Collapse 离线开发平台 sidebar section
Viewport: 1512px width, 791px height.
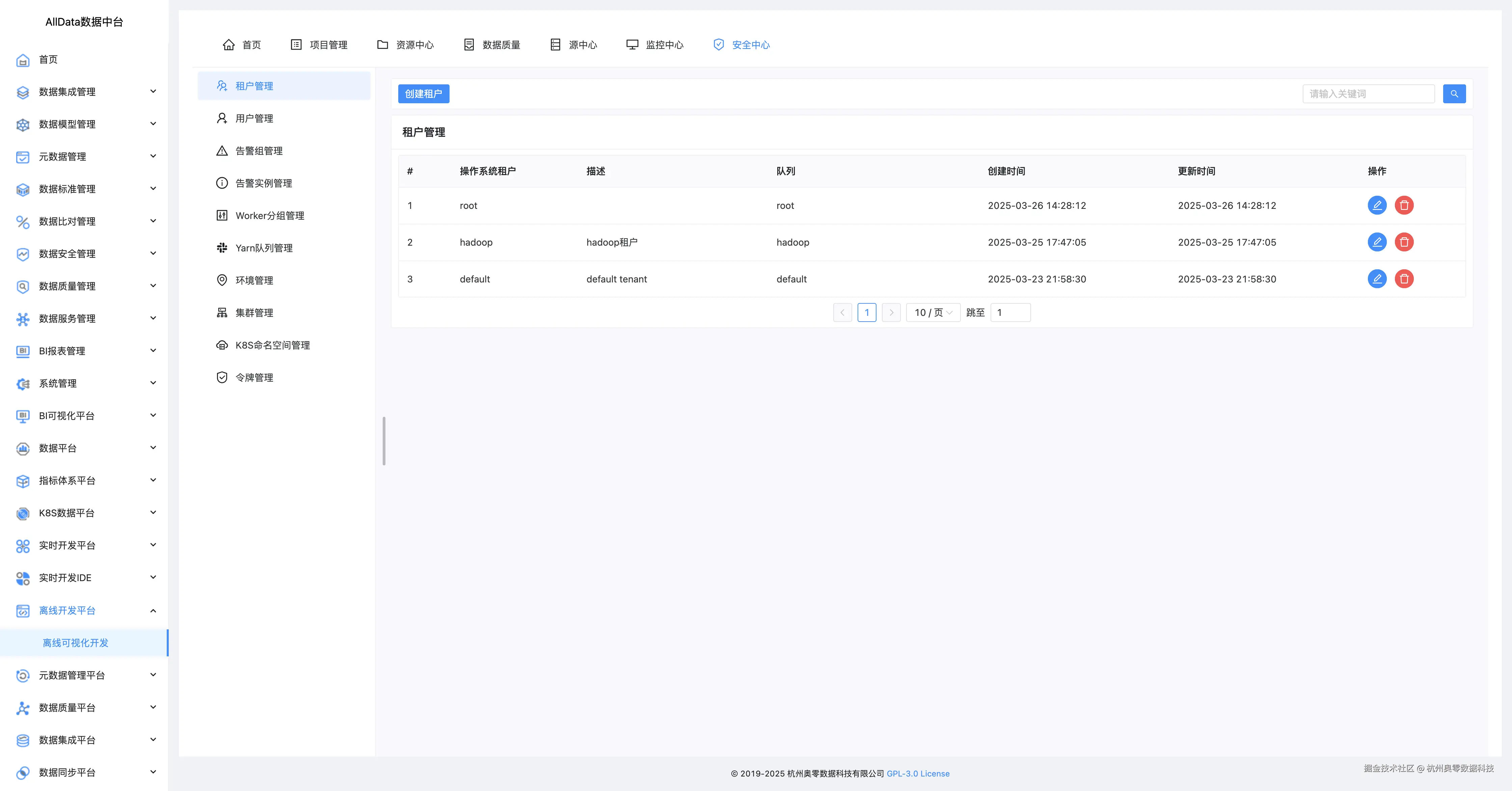[85, 610]
